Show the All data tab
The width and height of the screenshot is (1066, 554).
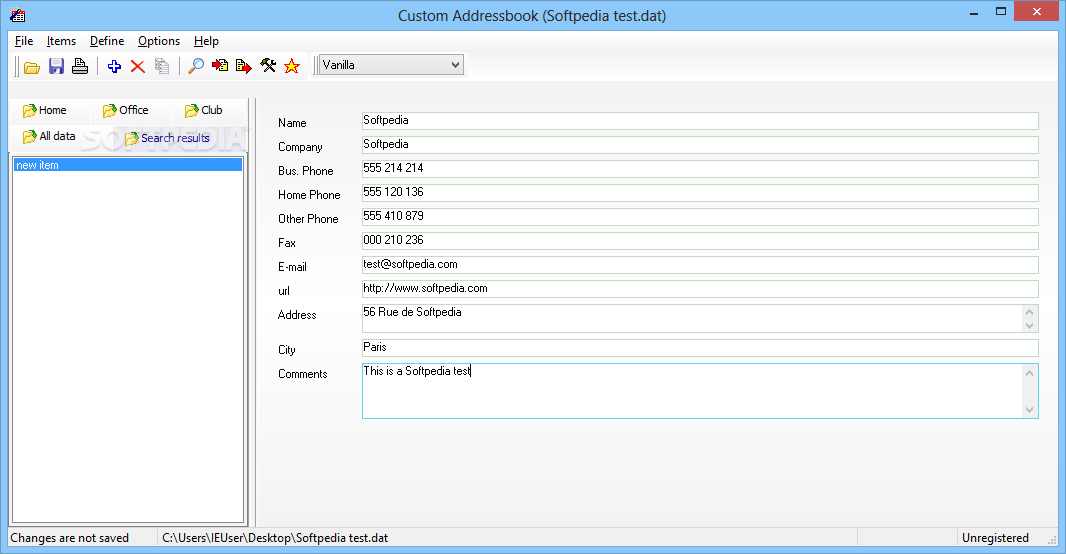coord(49,137)
